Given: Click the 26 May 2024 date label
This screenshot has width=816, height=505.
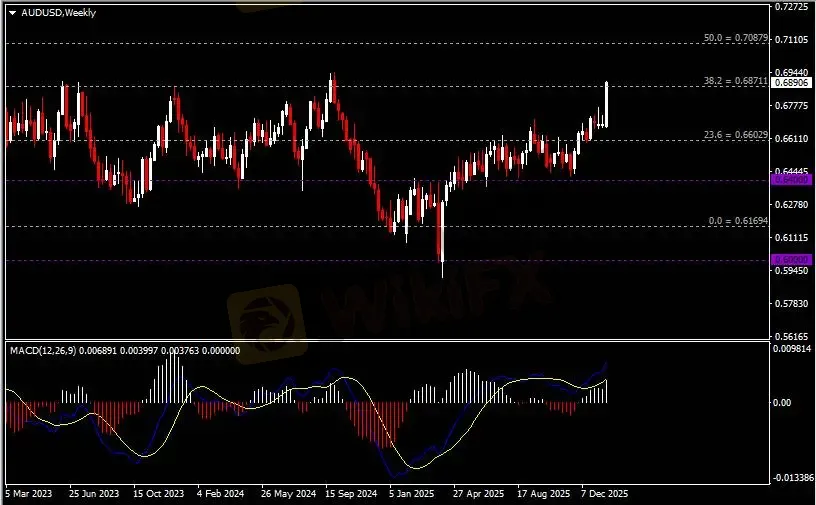Looking at the screenshot, I should click(288, 494).
